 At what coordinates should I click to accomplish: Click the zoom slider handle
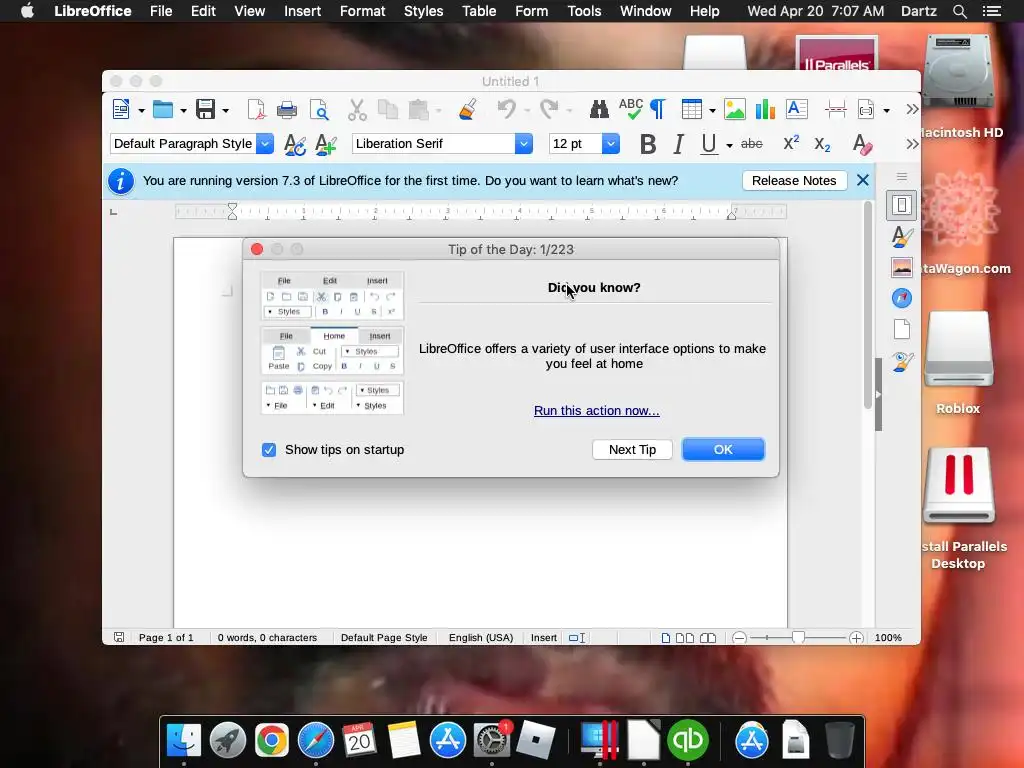(x=798, y=637)
